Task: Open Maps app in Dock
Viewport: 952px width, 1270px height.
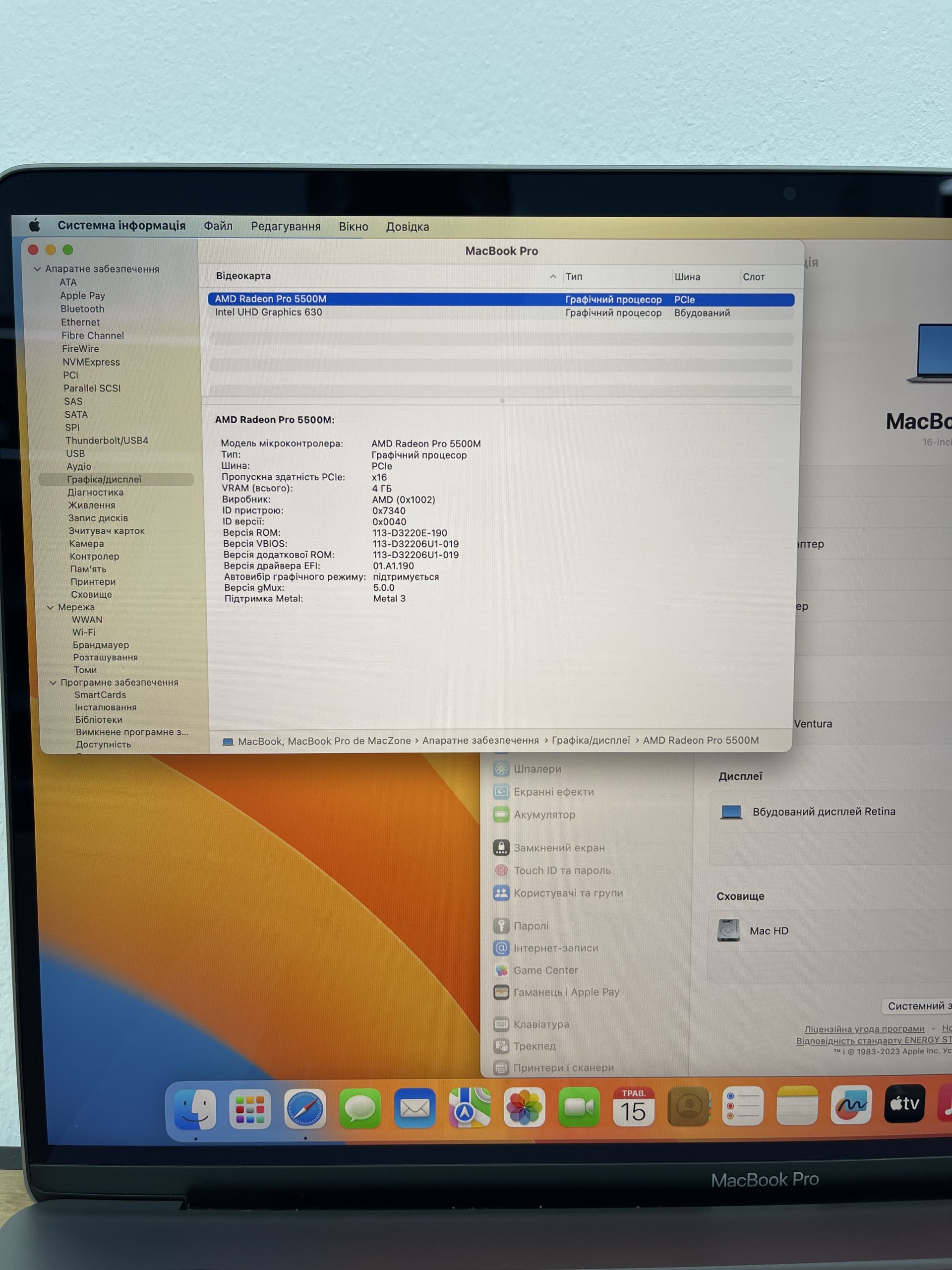Action: 470,1107
